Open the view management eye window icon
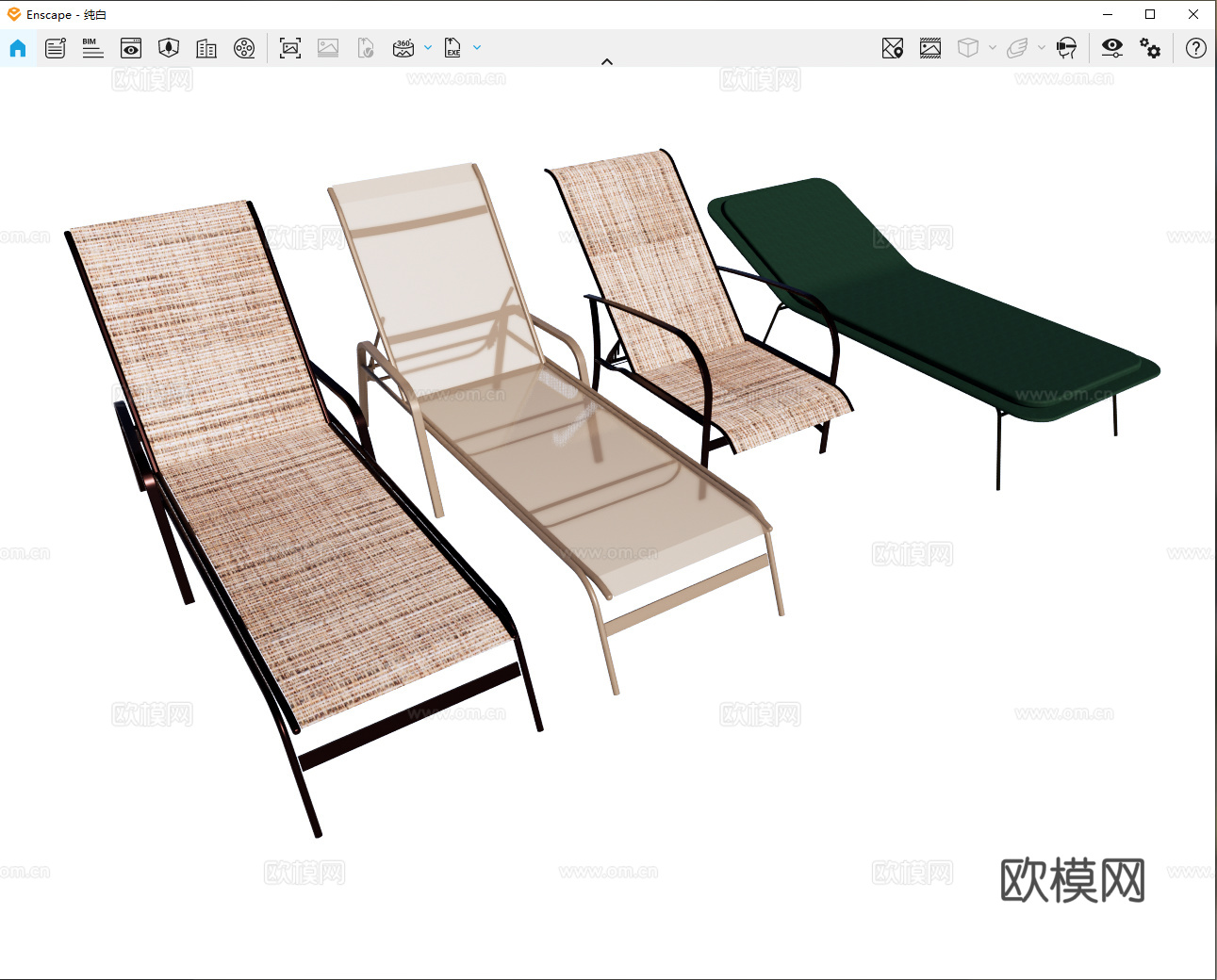The height and width of the screenshot is (980, 1217). point(131,48)
